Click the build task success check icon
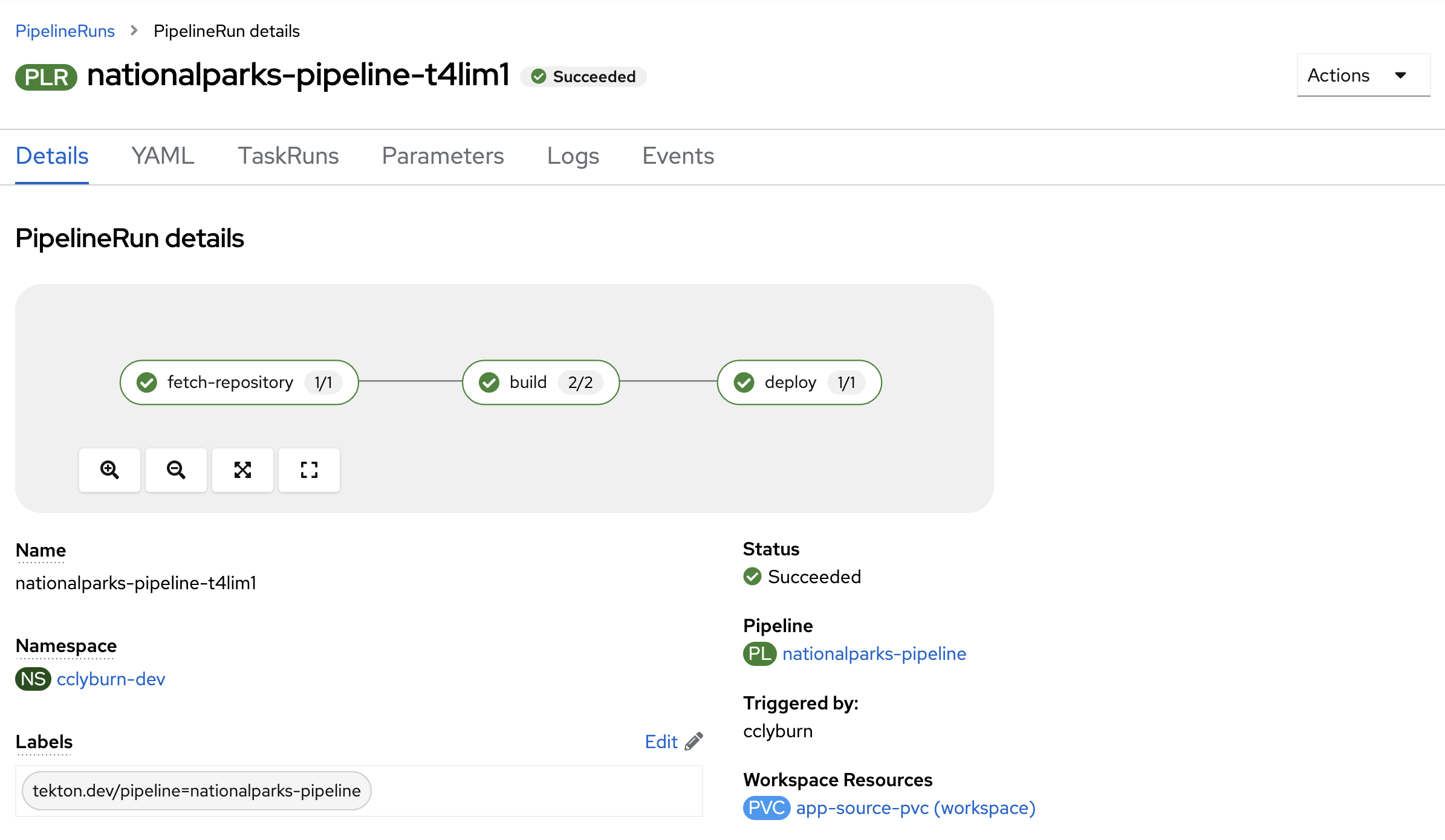1445x840 pixels. tap(489, 382)
